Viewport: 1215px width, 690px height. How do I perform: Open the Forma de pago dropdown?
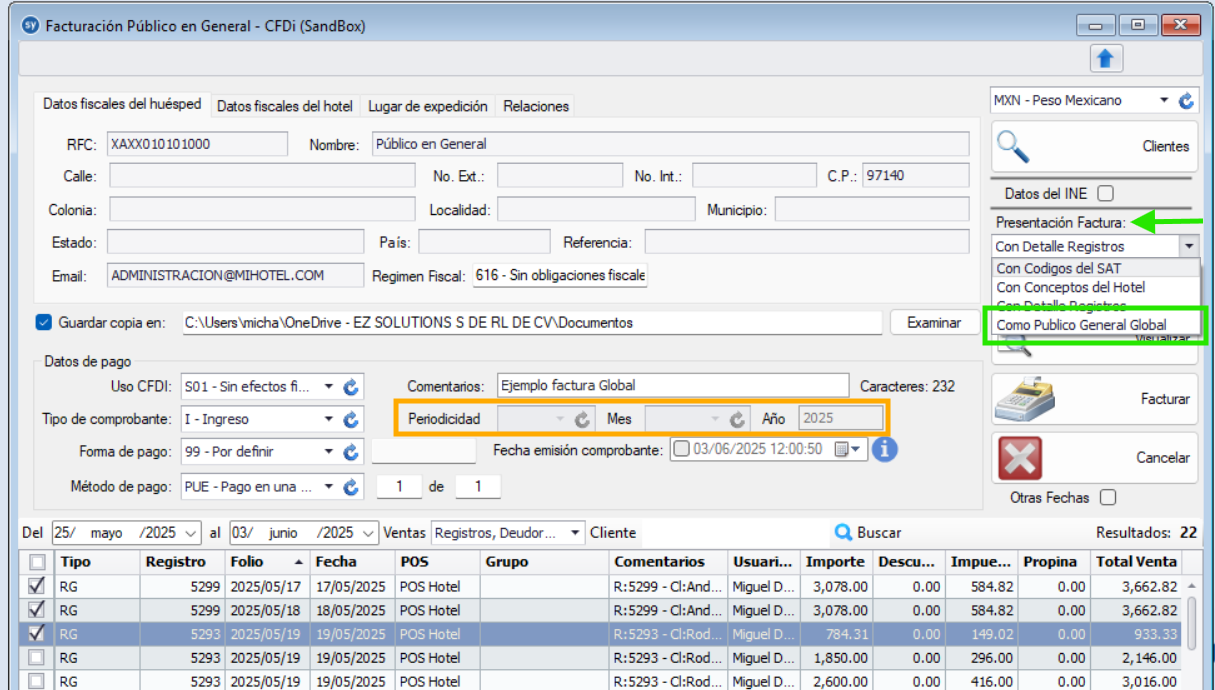point(328,452)
